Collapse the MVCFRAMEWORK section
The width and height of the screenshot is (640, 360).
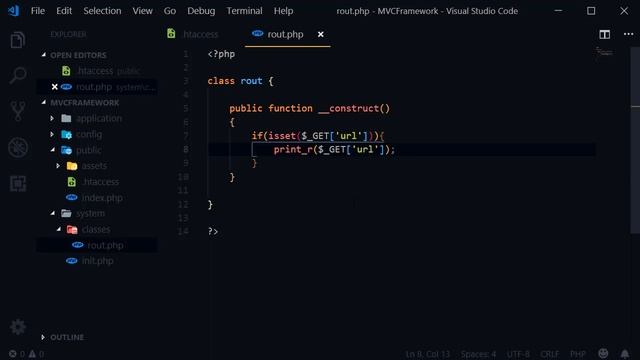coord(84,102)
